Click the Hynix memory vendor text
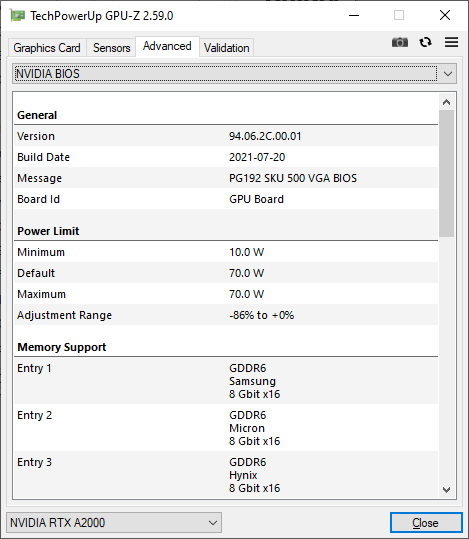This screenshot has height=539, width=469. [243, 475]
